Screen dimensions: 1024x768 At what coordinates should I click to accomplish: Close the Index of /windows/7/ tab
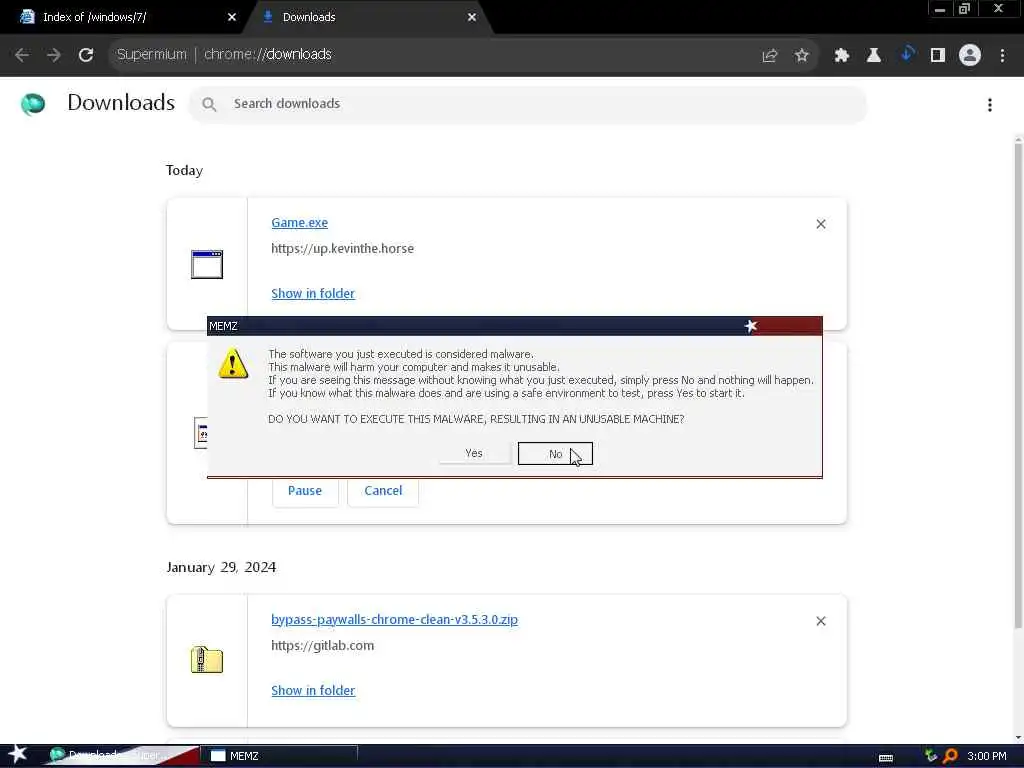click(x=232, y=17)
